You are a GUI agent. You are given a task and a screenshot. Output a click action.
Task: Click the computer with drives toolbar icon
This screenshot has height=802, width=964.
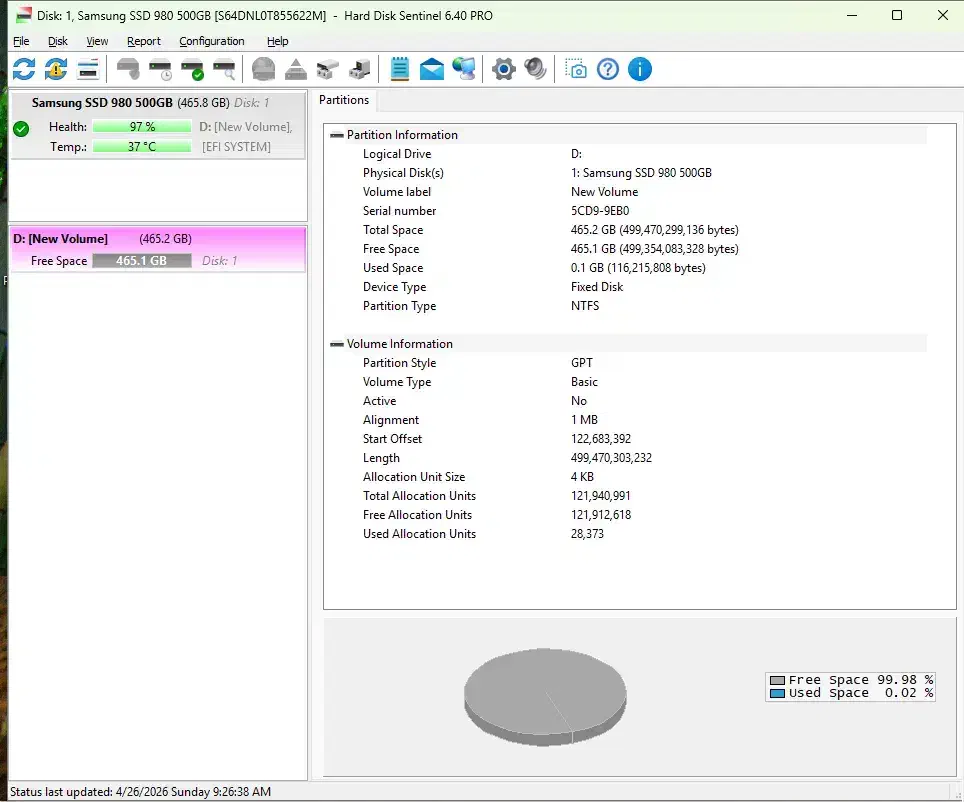coord(360,69)
